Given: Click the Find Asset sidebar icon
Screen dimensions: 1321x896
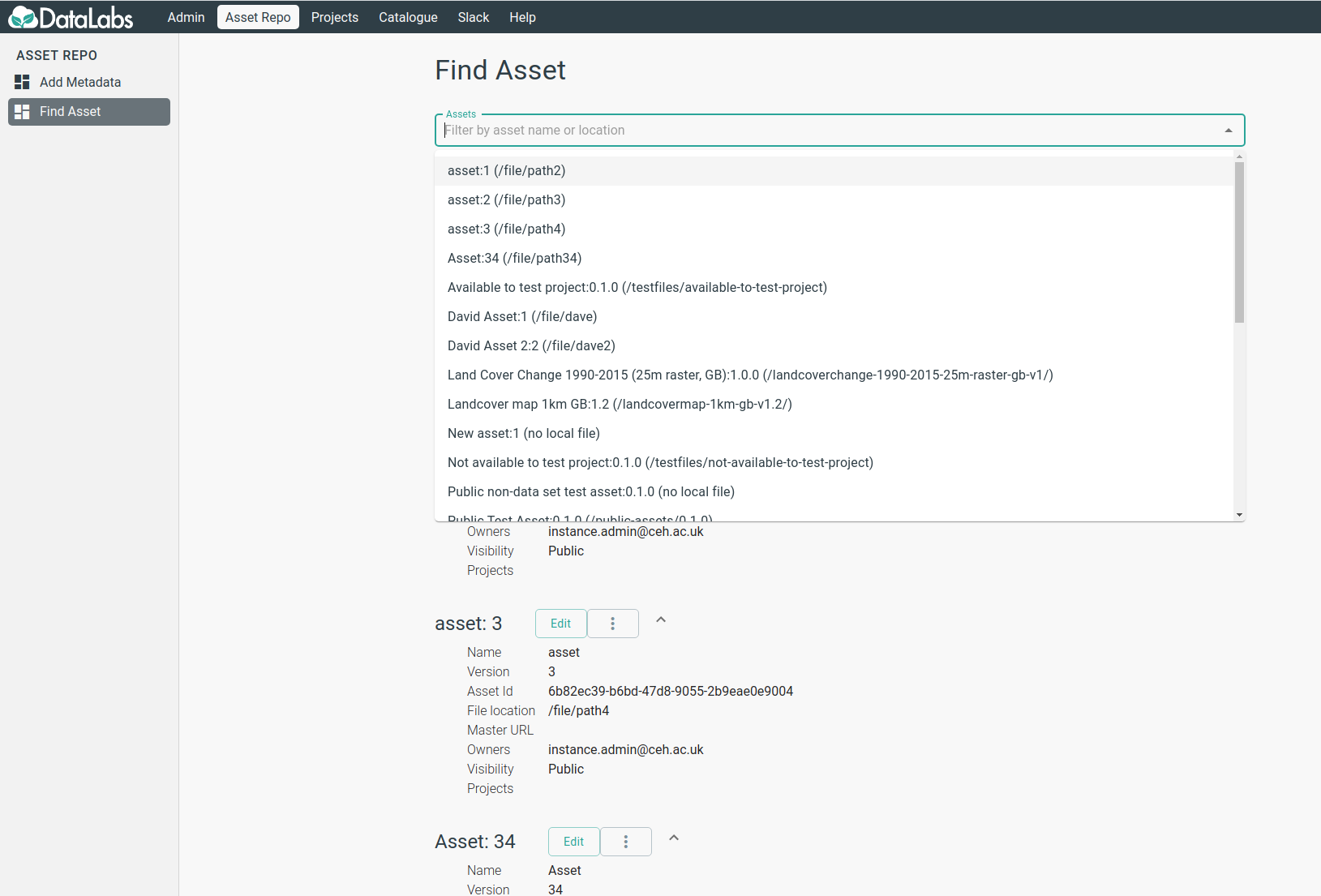Looking at the screenshot, I should click(x=22, y=112).
